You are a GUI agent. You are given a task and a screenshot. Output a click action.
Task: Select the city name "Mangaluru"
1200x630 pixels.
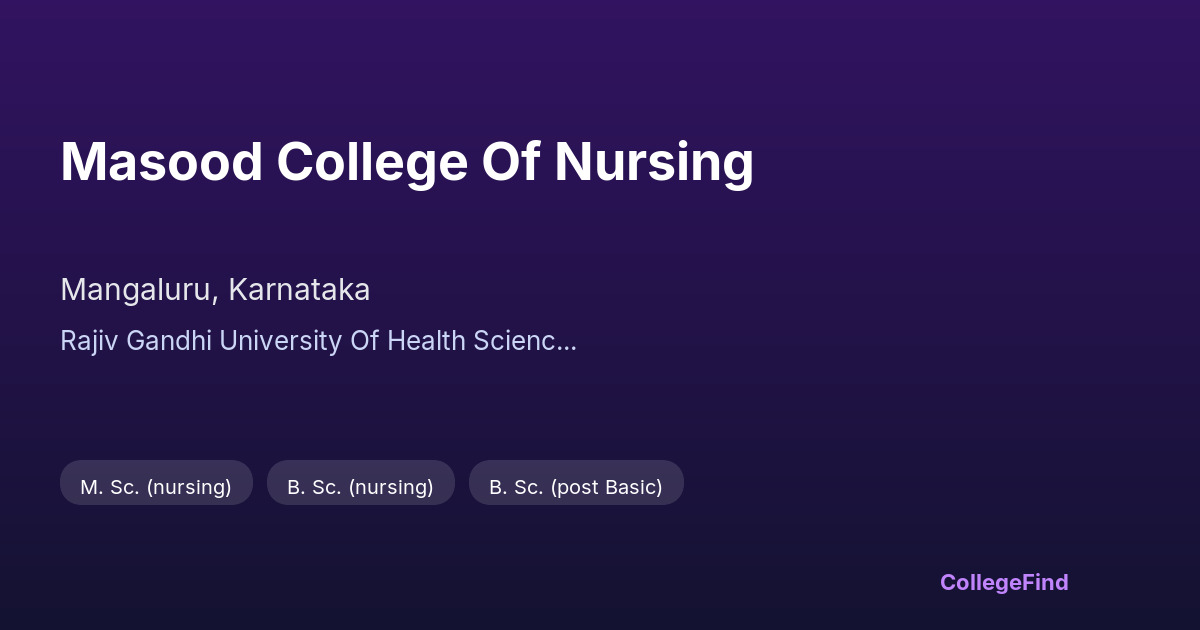click(138, 290)
